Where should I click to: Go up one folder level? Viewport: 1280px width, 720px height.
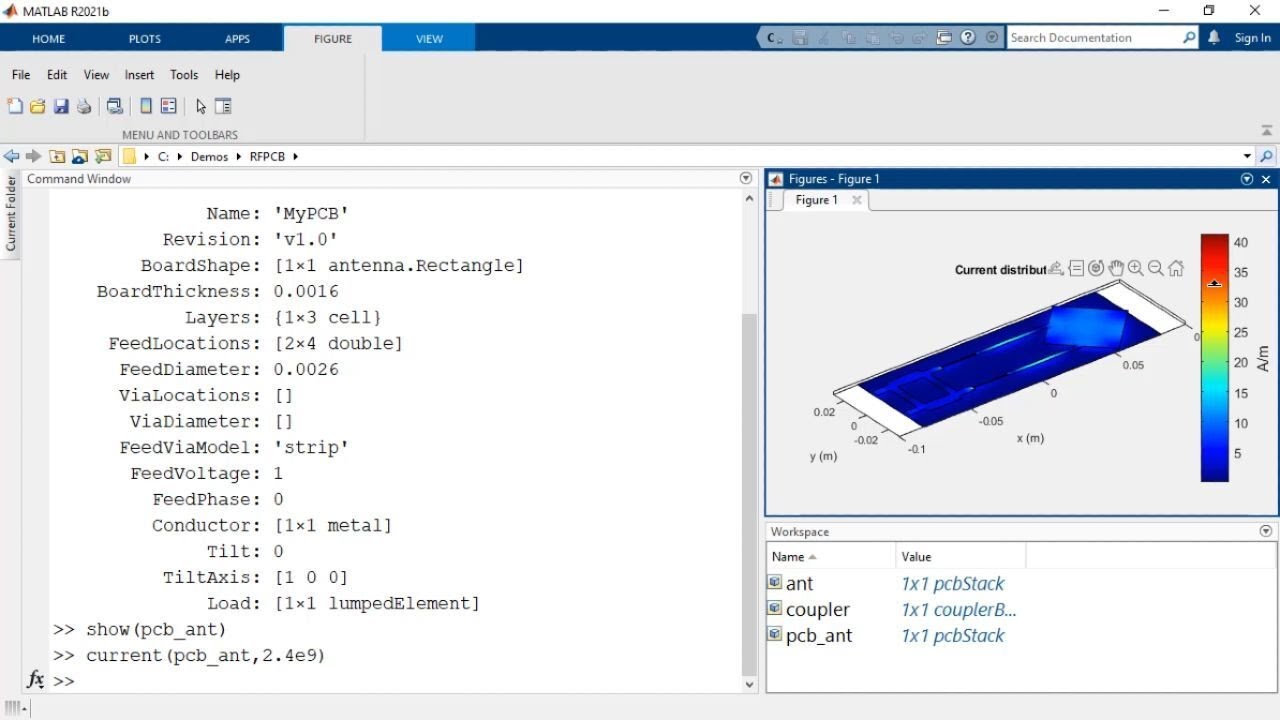coord(57,156)
